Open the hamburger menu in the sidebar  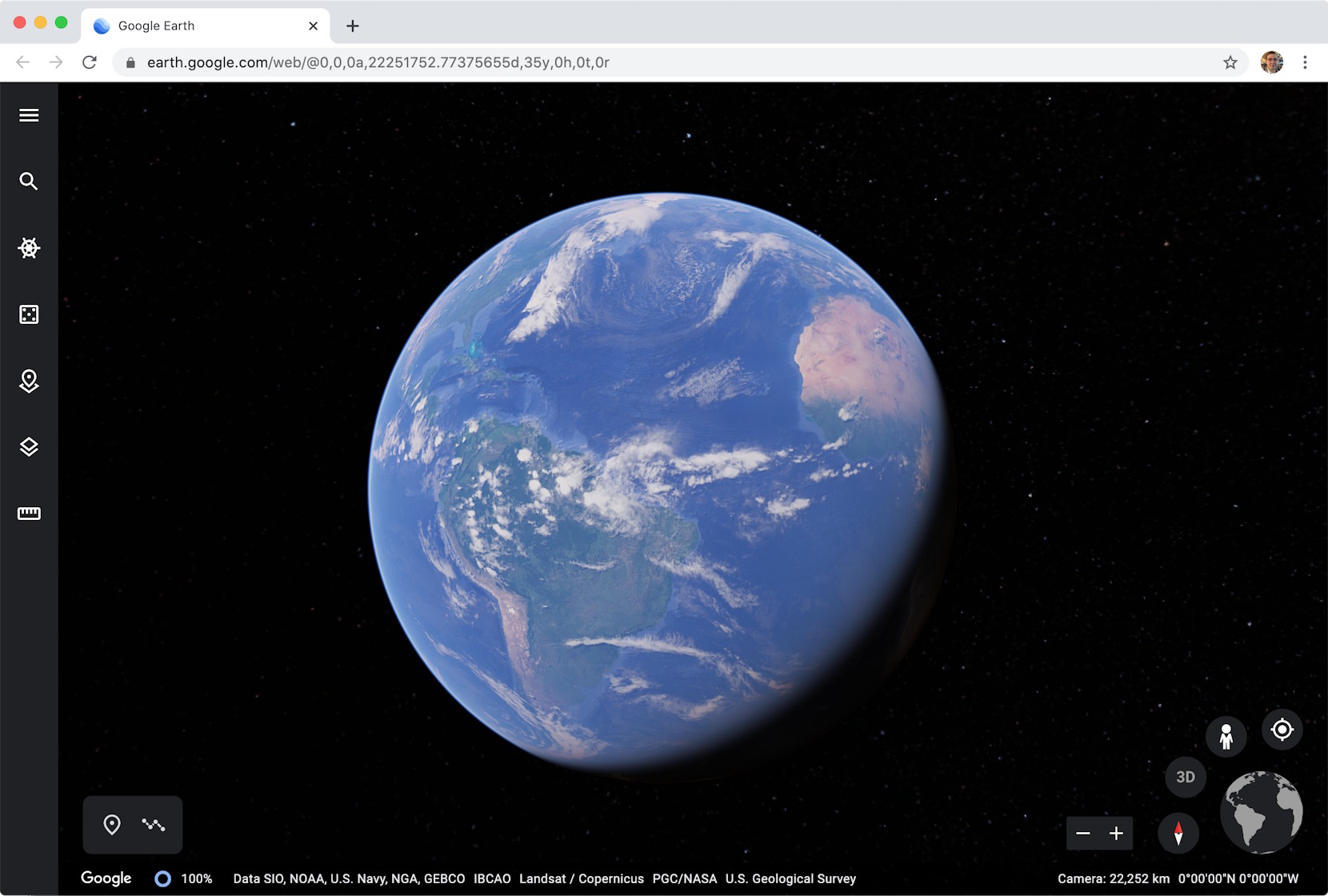click(29, 115)
